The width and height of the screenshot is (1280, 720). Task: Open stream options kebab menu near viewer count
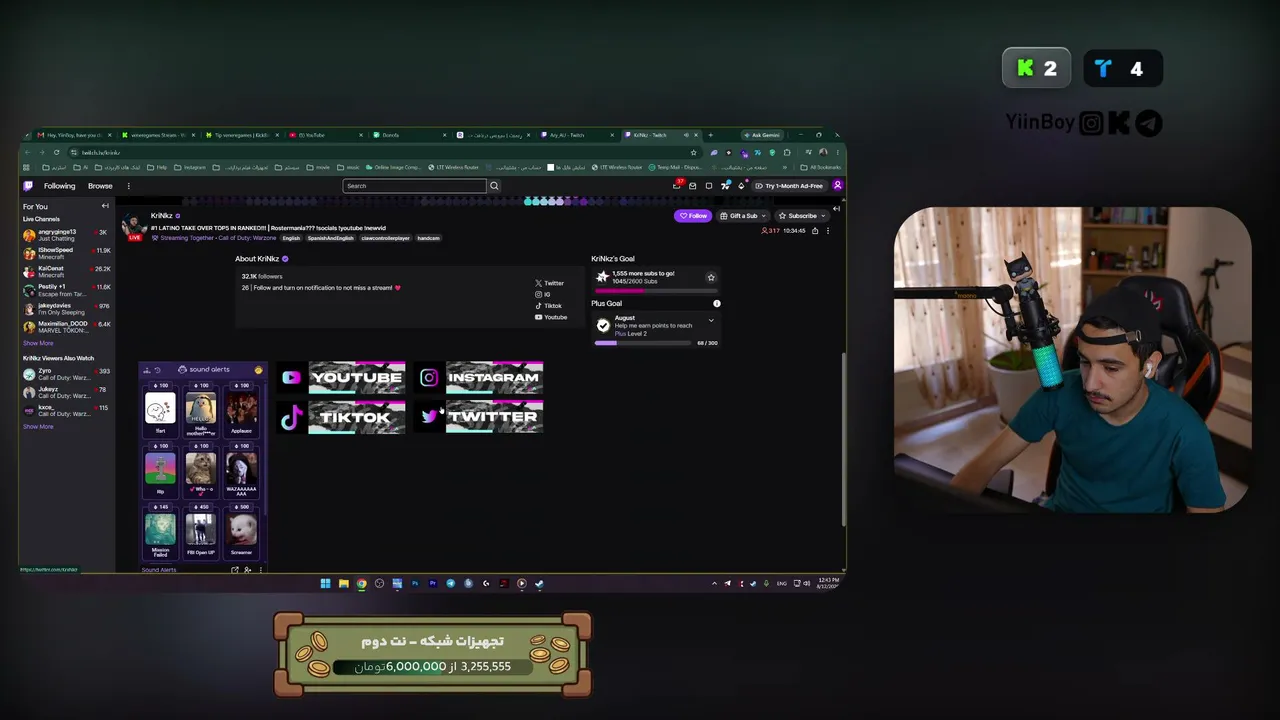pyautogui.click(x=827, y=231)
